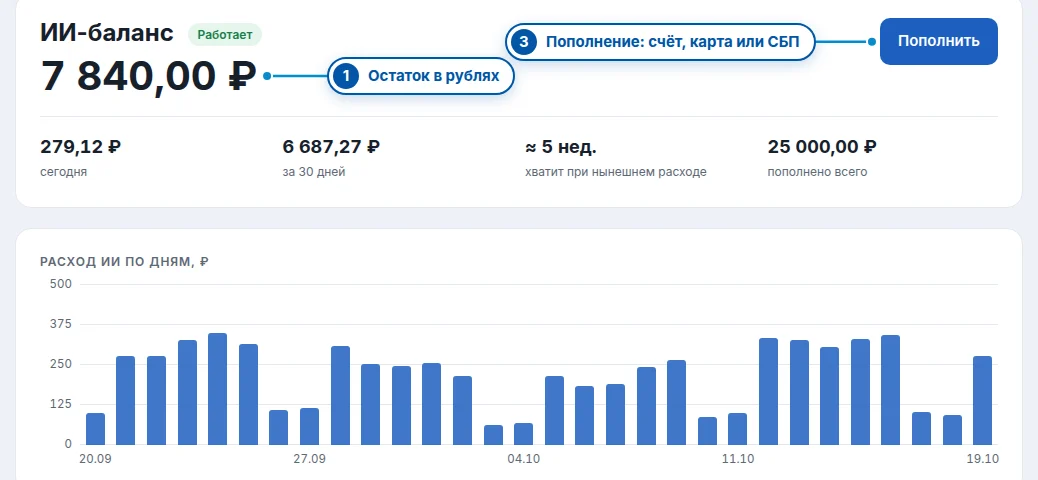Click the 6 687,27 ₽ value
Viewport: 1038px width, 480px height.
(x=332, y=146)
